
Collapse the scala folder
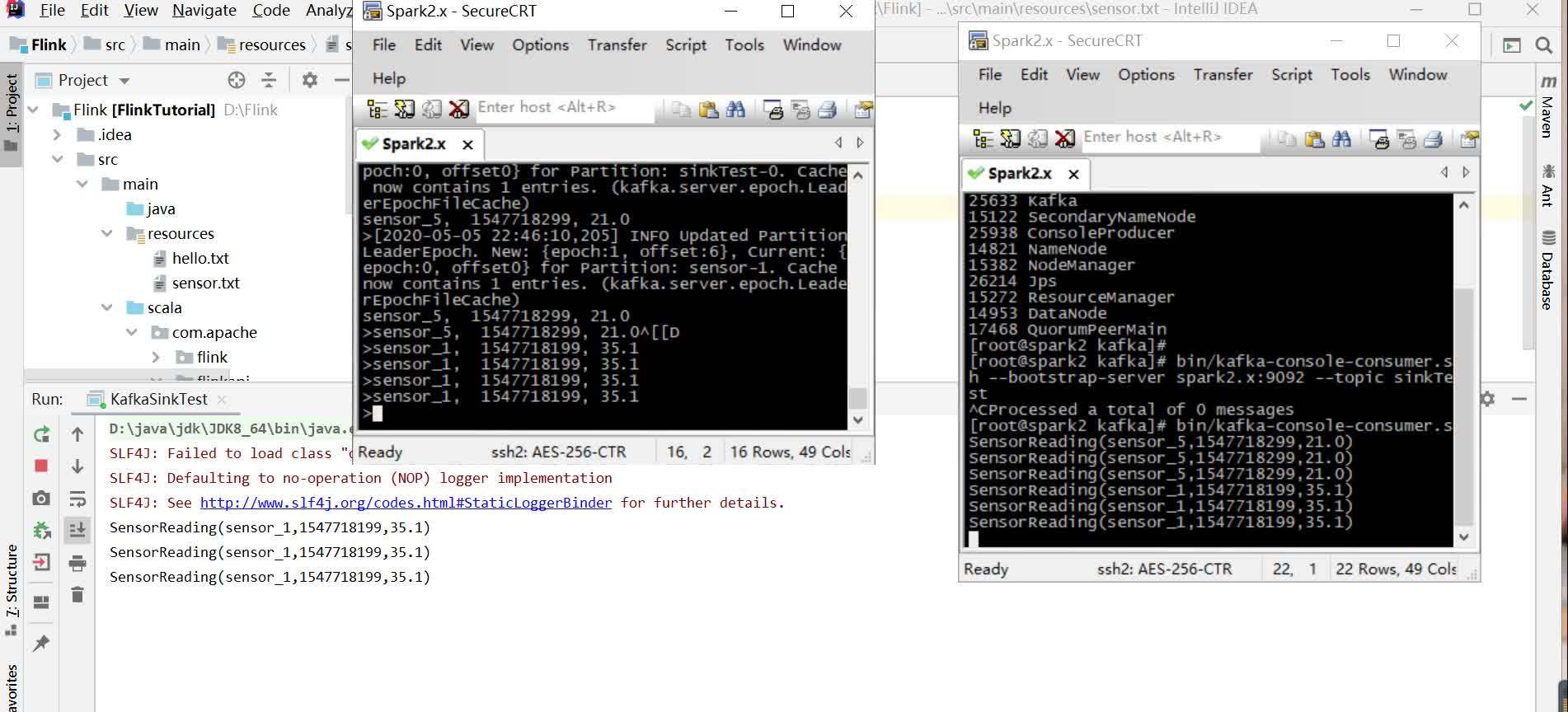click(x=107, y=307)
